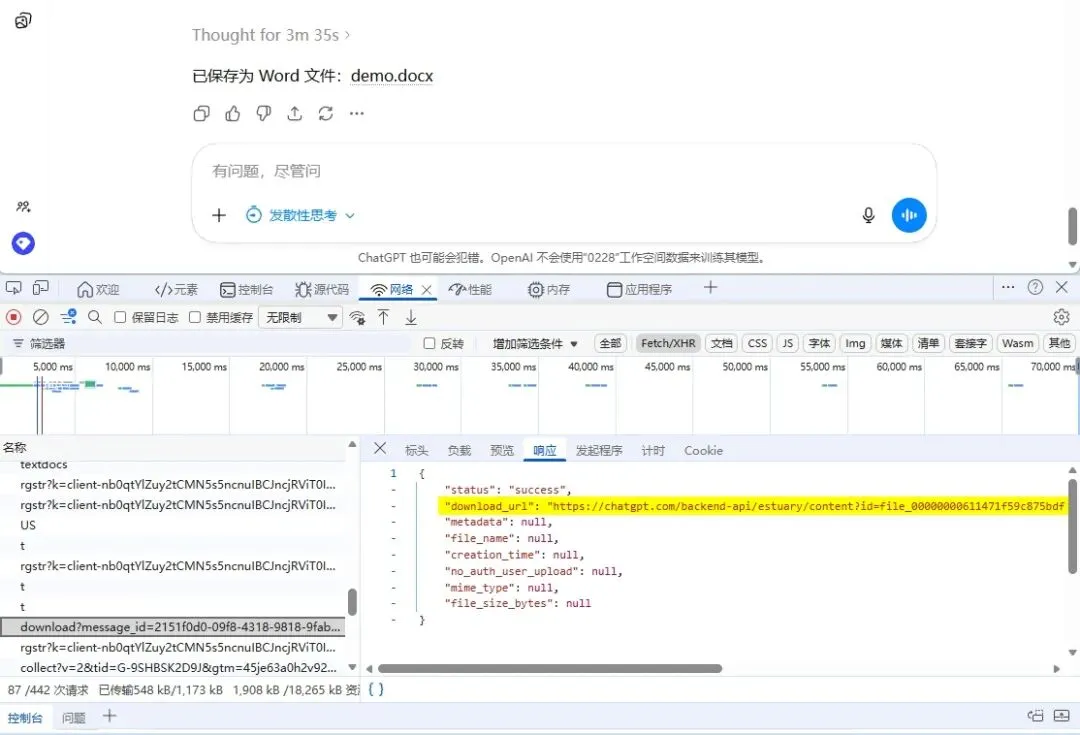Image resolution: width=1080 pixels, height=735 pixels.
Task: Export HAR file with the down arrow
Action: click(x=411, y=317)
